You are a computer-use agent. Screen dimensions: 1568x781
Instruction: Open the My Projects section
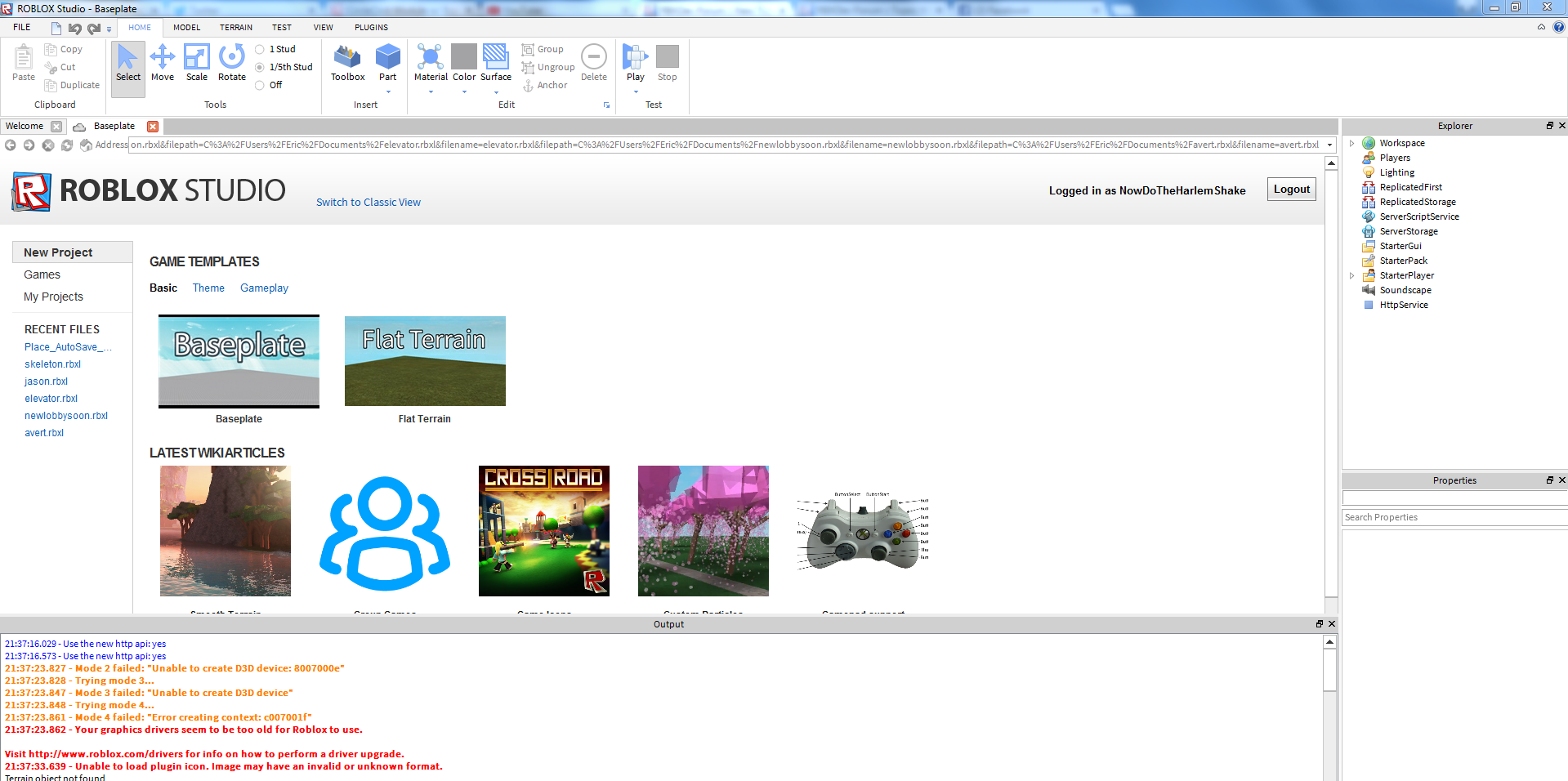[x=53, y=297]
